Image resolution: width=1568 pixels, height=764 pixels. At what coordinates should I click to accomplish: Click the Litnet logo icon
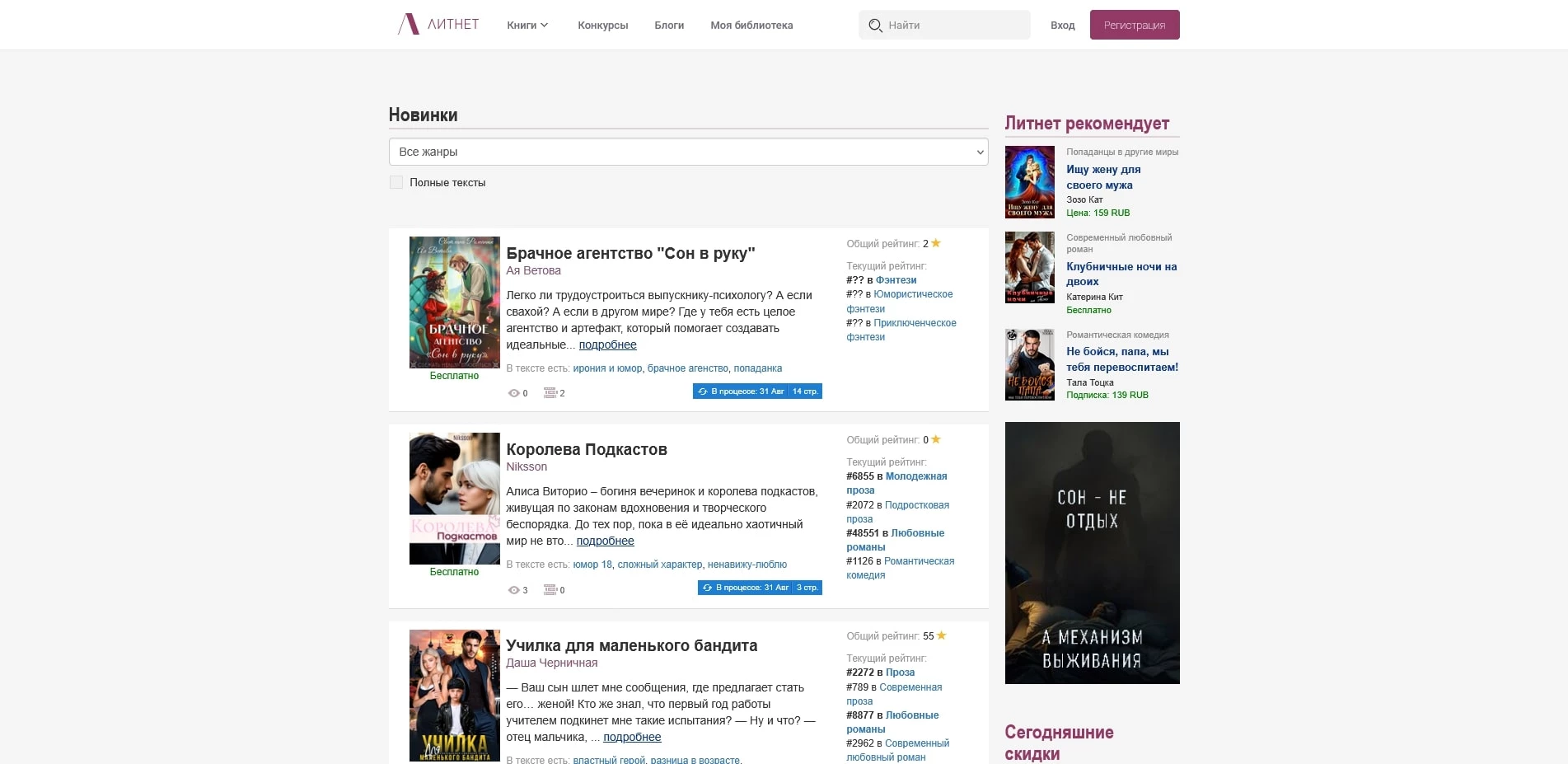pos(409,25)
